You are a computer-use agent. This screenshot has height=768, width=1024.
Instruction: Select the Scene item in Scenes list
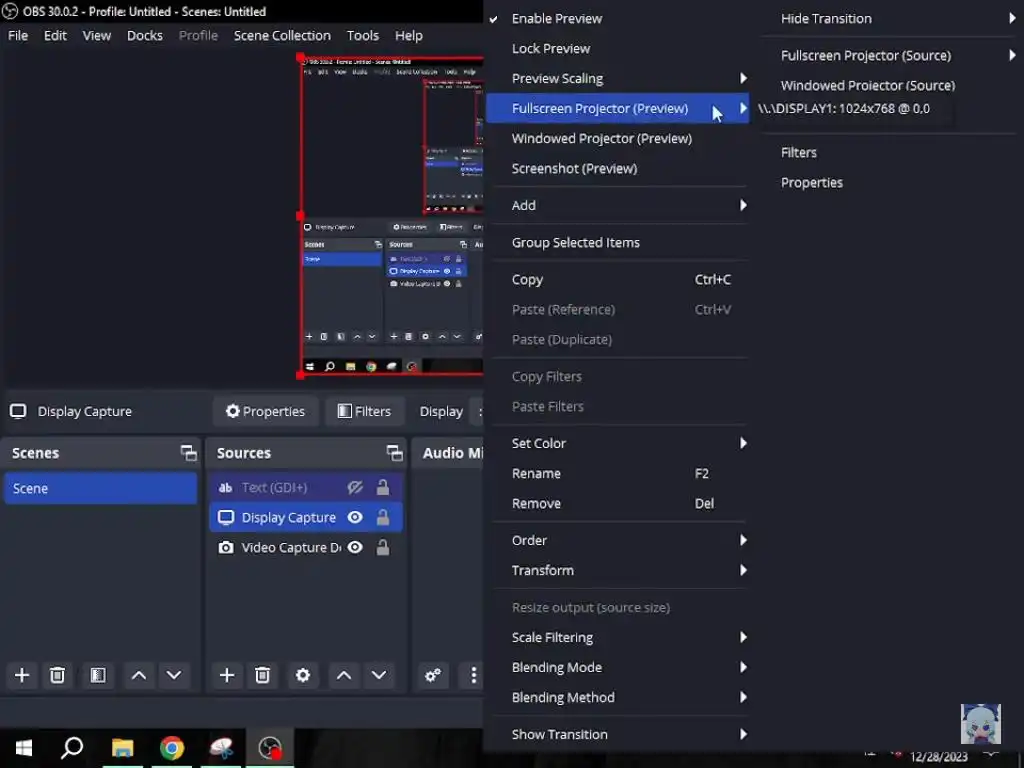pyautogui.click(x=101, y=488)
